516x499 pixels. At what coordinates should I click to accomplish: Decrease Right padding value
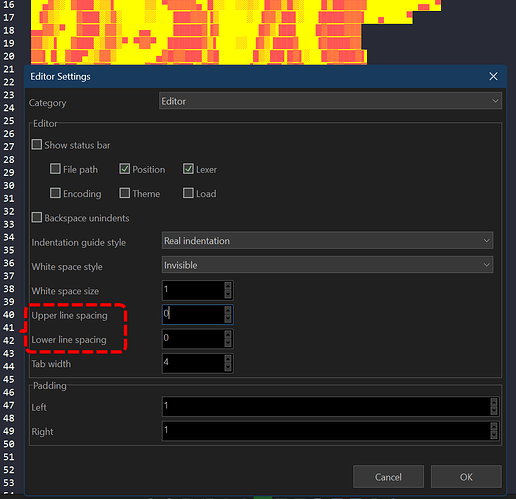click(x=494, y=435)
